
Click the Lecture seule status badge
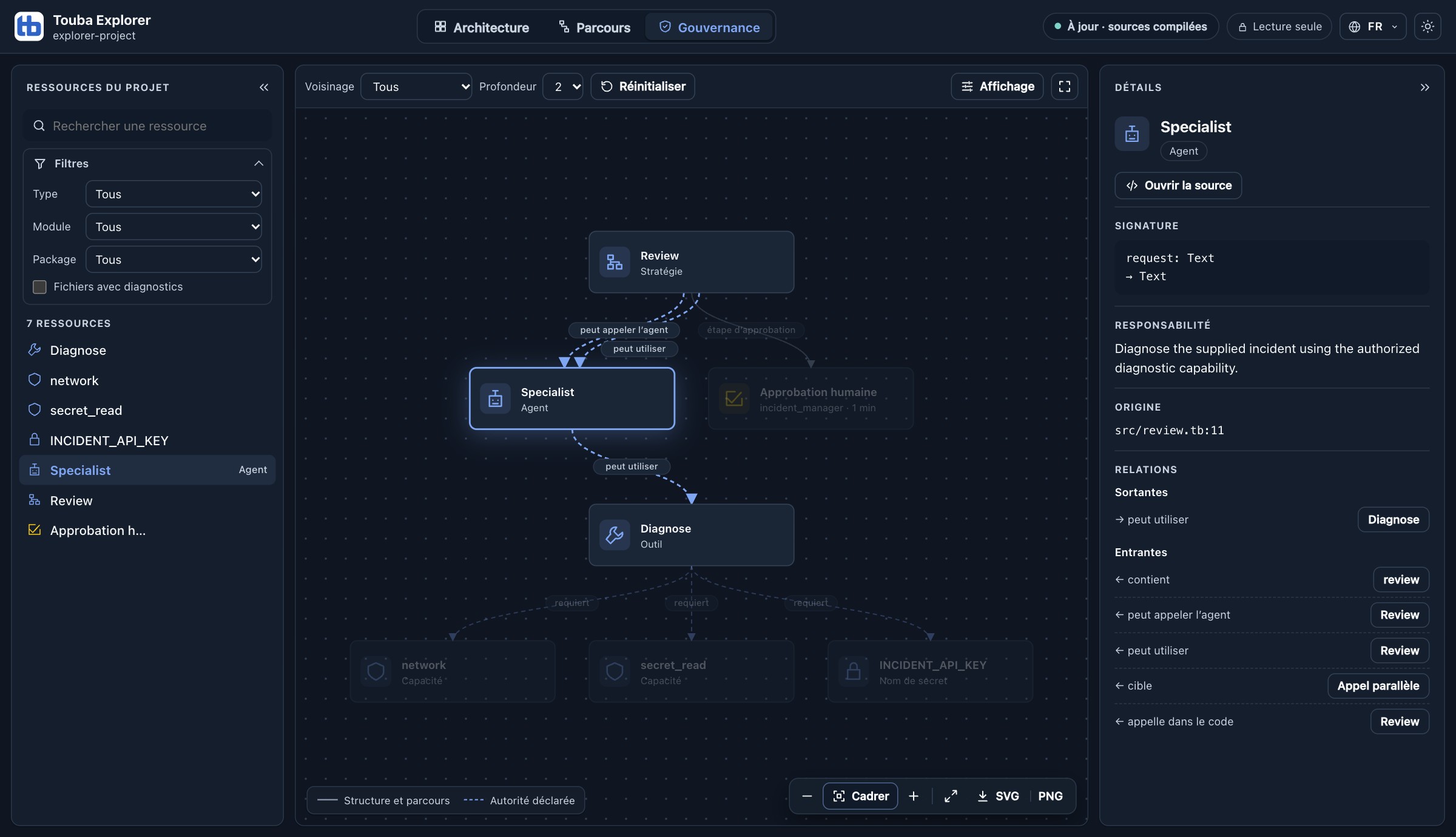coord(1279,27)
